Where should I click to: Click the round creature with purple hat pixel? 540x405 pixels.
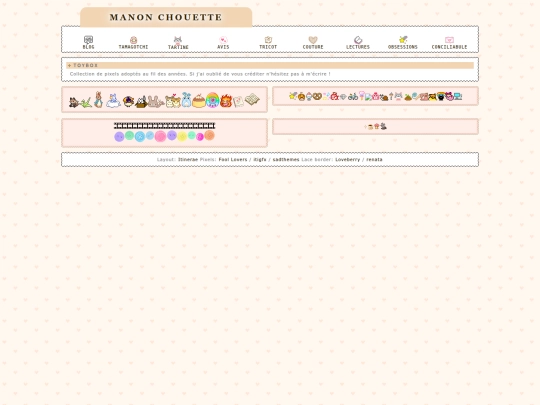128,102
